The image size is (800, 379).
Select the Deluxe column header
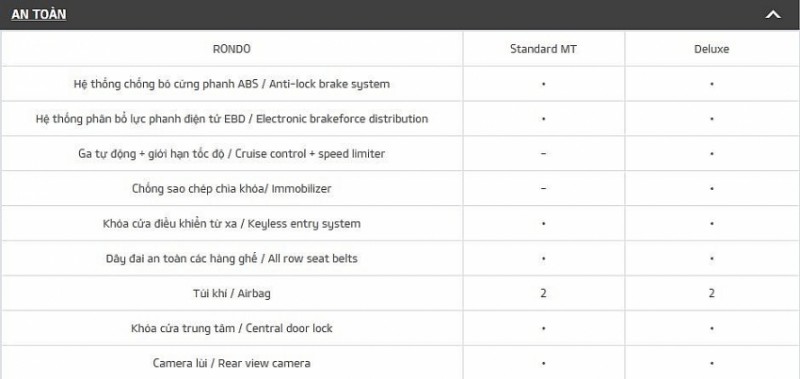711,49
